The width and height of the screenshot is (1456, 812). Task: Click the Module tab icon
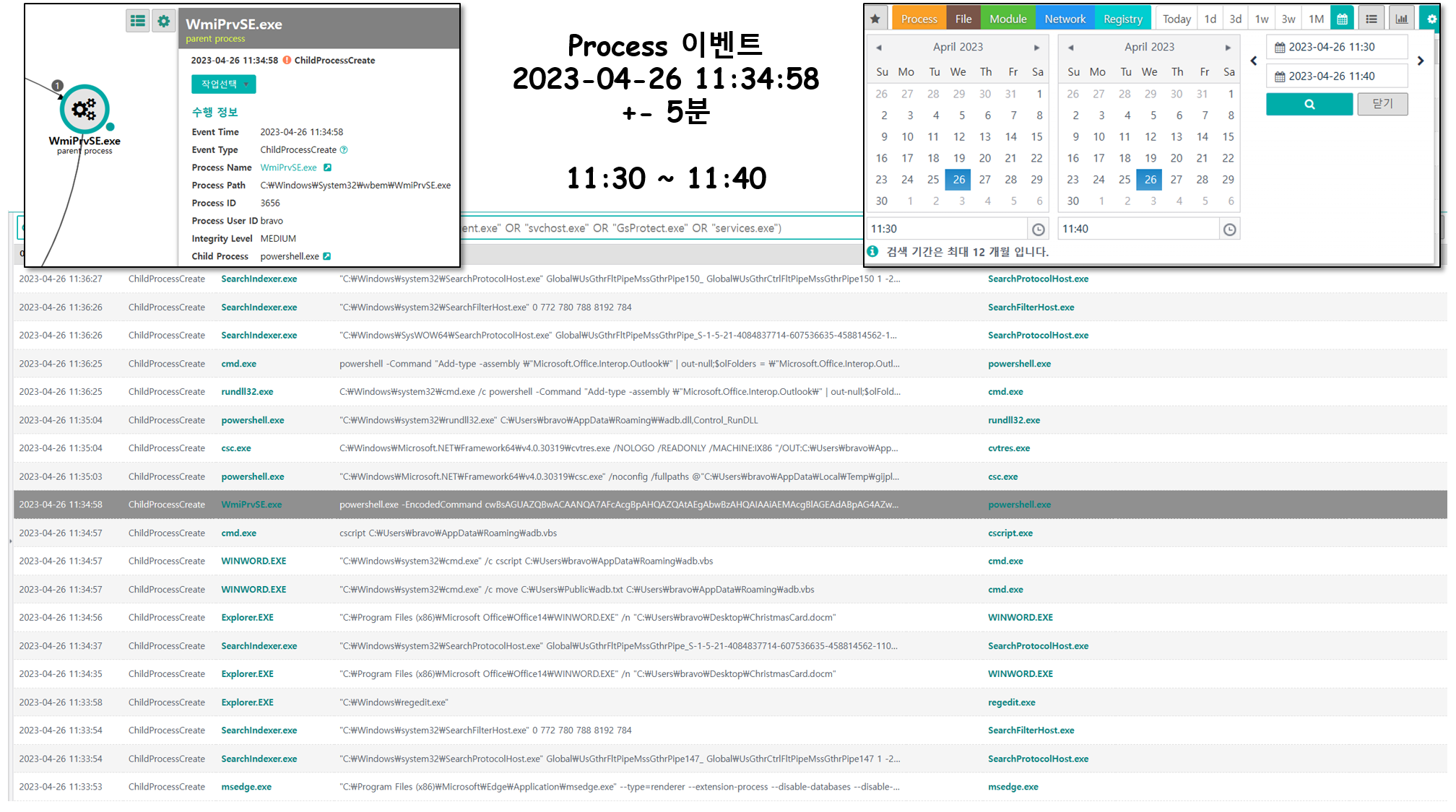pyautogui.click(x=1007, y=17)
